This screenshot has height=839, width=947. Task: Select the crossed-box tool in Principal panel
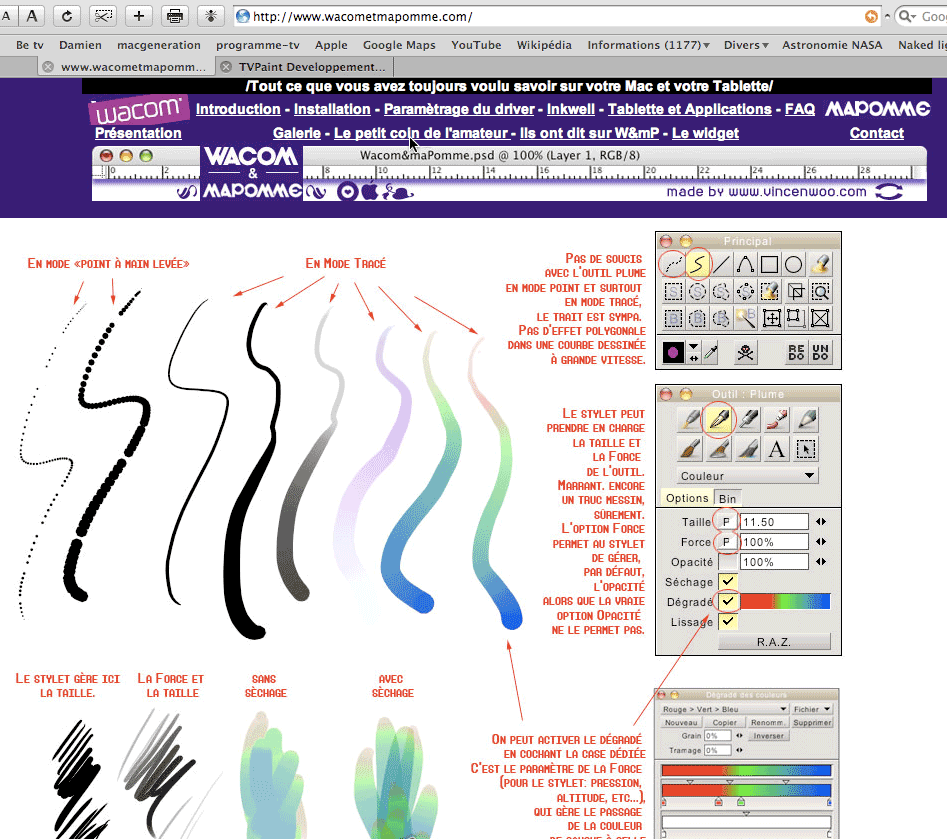click(820, 318)
